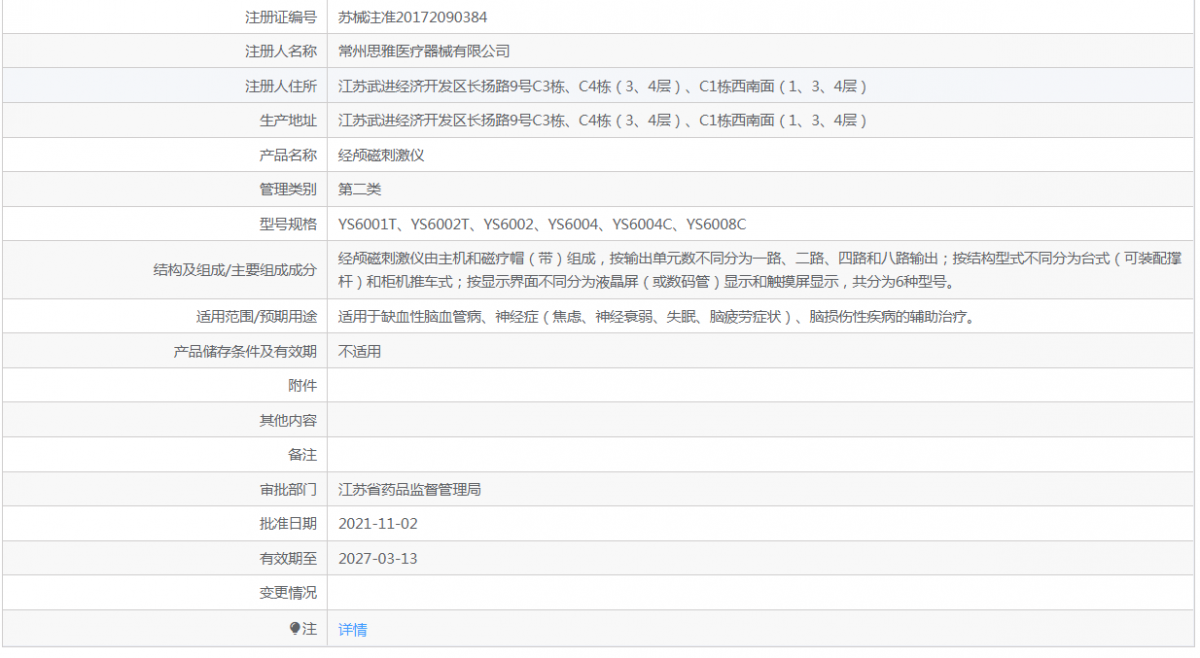
Task: Click the 注册证编号 label
Action: pyautogui.click(x=281, y=17)
